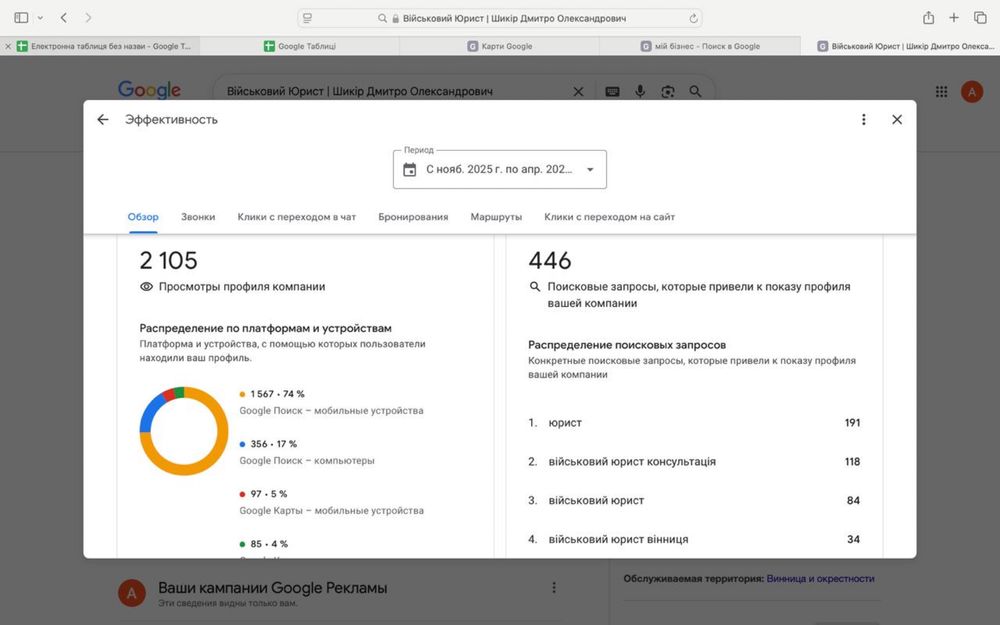Image resolution: width=1000 pixels, height=625 pixels.
Task: Open Ваши кампании Google Рекламы three-dot menu
Action: [x=554, y=587]
